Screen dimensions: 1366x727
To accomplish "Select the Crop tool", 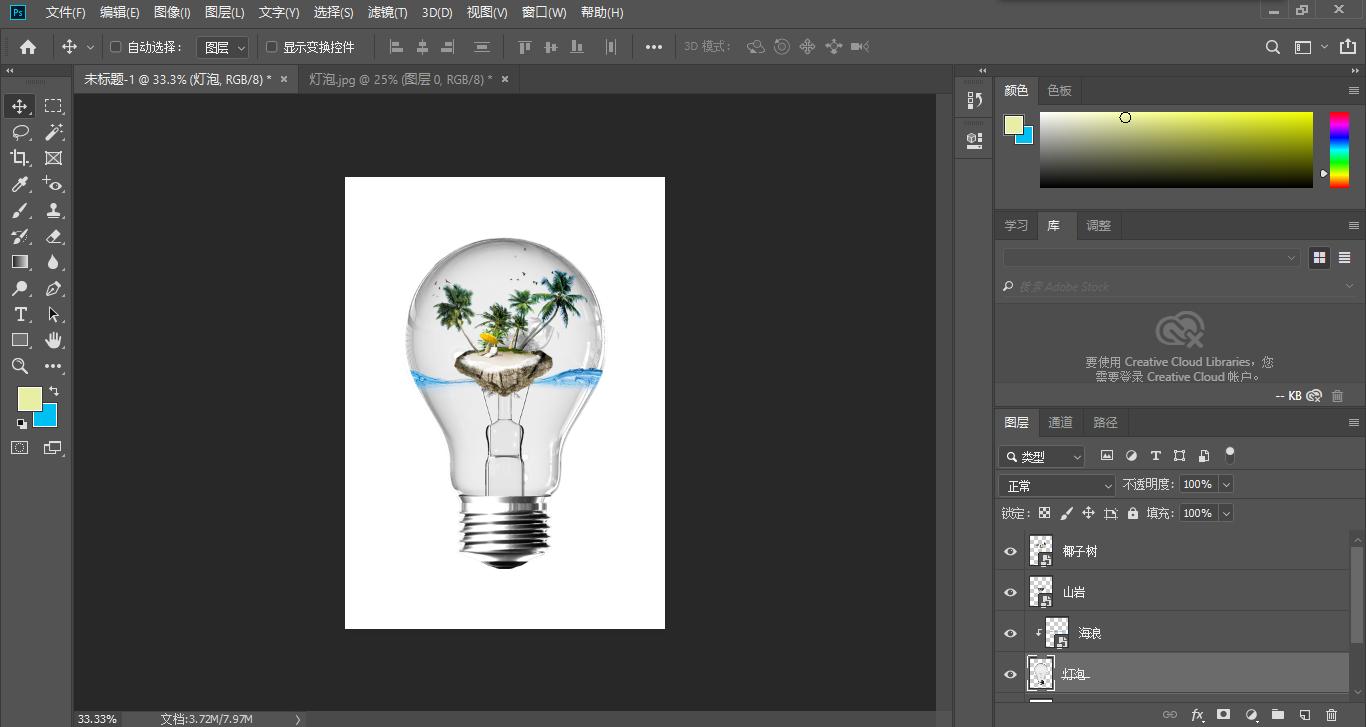I will click(20, 158).
